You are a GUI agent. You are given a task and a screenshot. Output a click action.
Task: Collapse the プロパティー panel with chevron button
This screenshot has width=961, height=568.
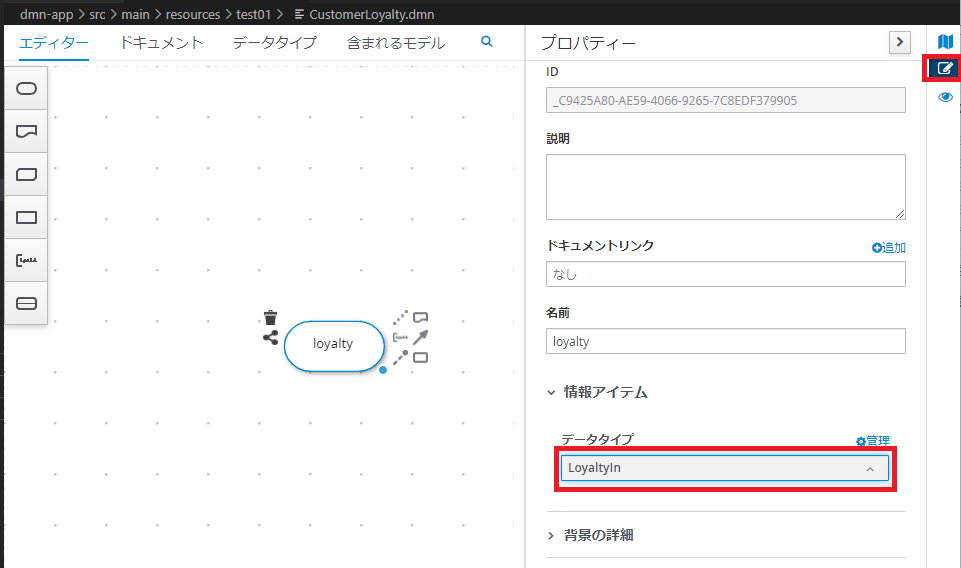900,42
